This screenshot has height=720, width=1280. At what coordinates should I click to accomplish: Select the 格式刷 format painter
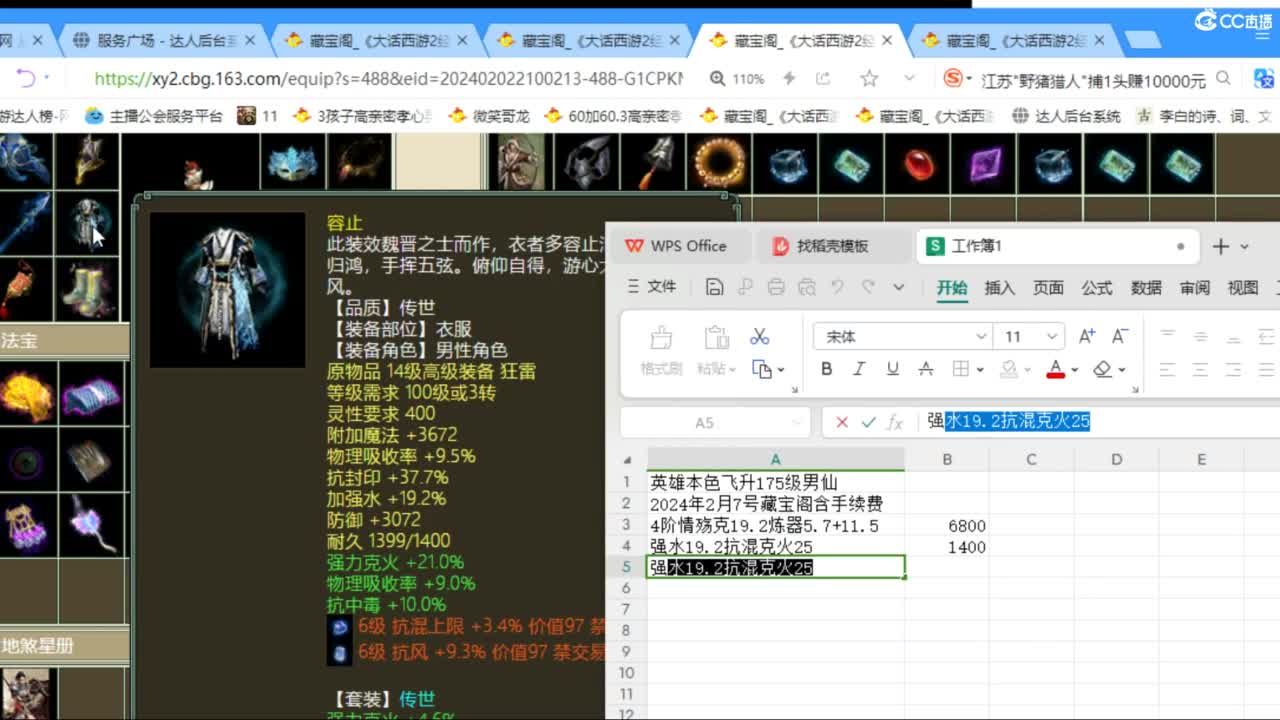(661, 337)
